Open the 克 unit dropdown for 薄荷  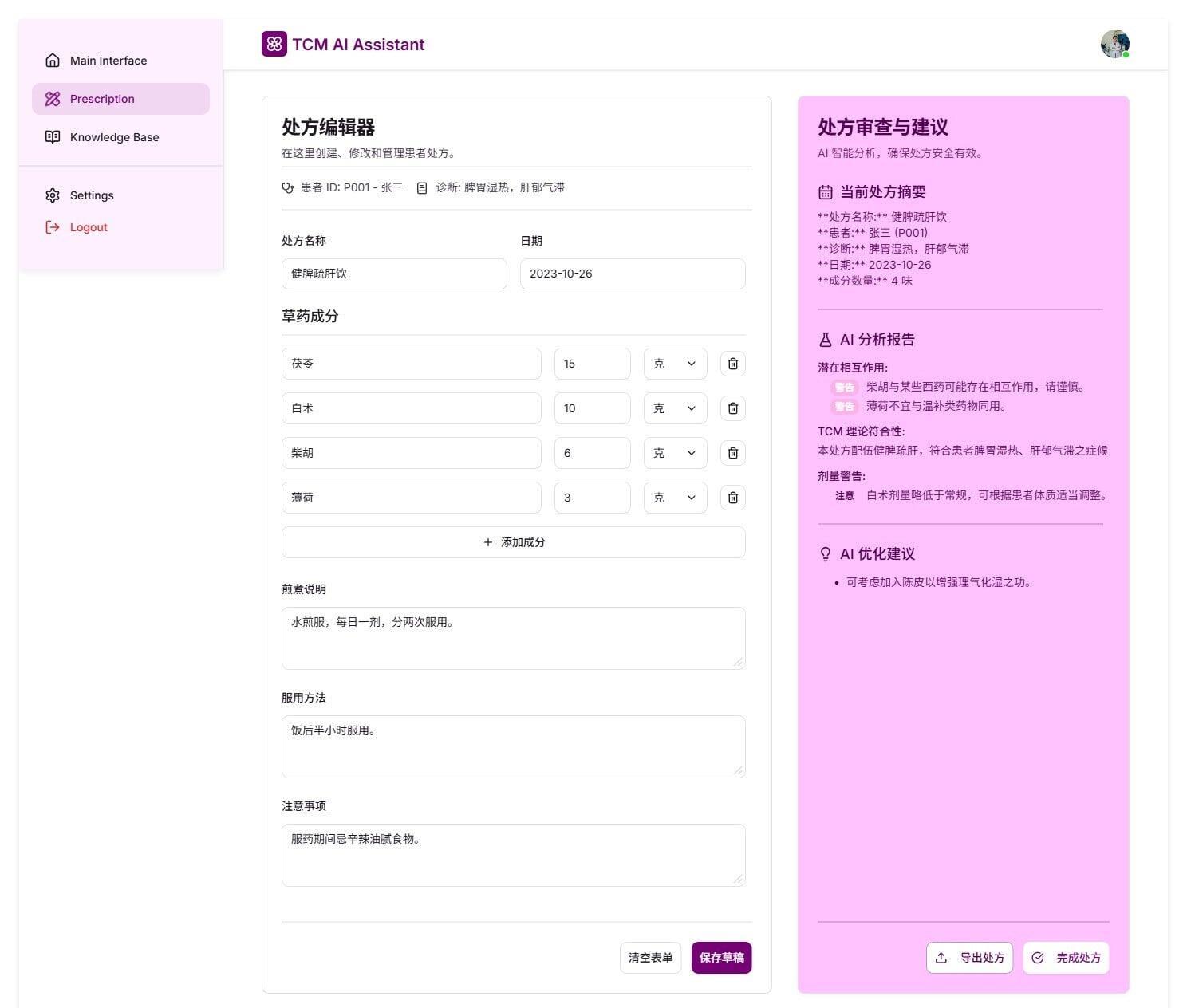(675, 498)
